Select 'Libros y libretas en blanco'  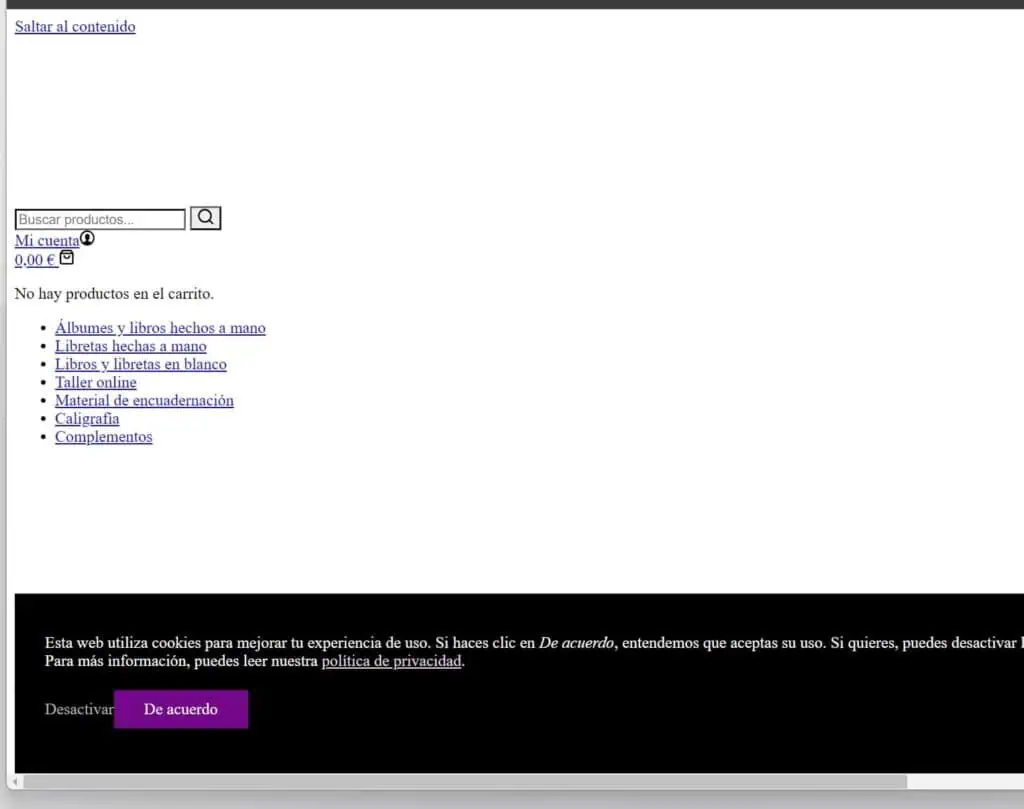140,364
